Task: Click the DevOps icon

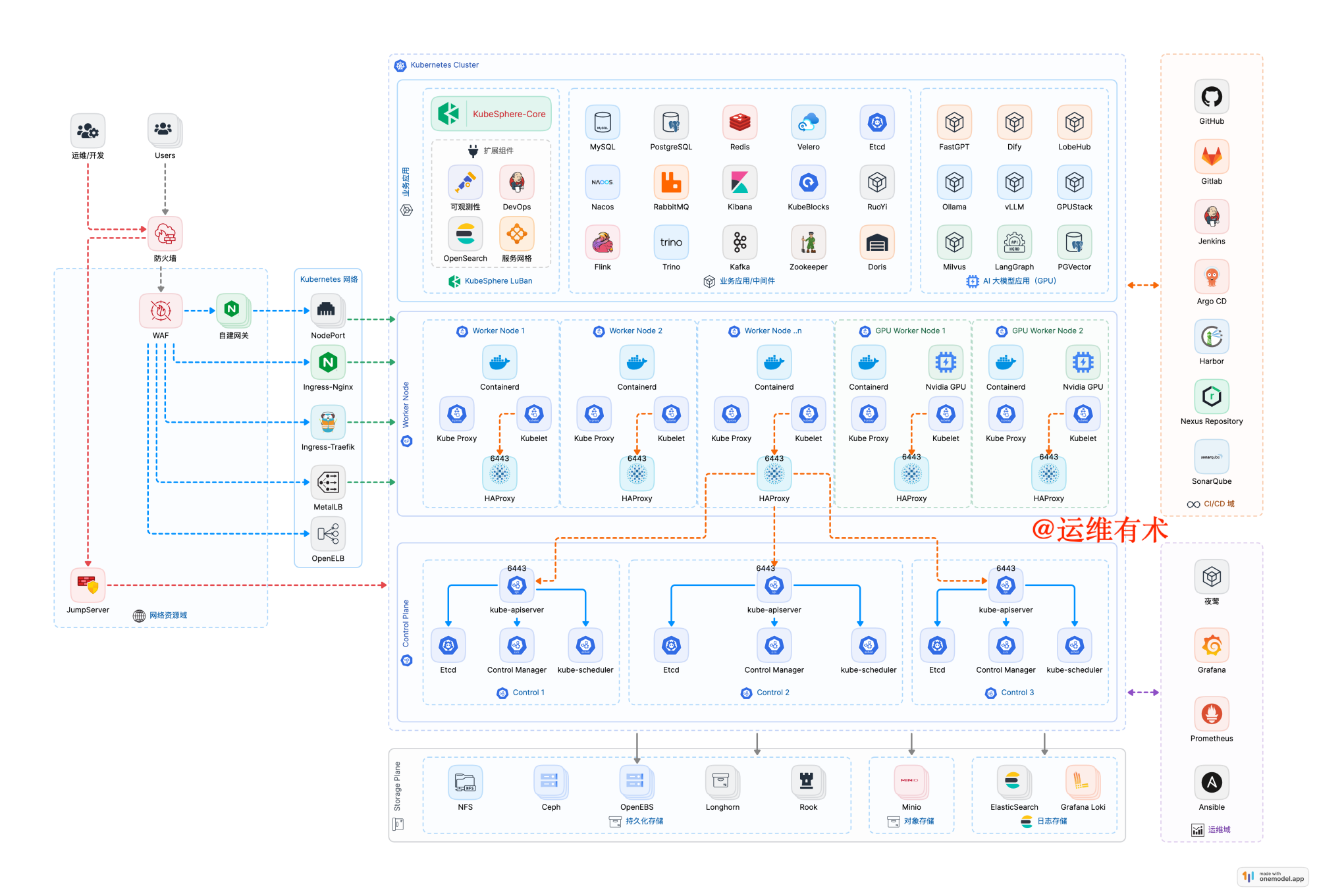Action: pyautogui.click(x=516, y=182)
